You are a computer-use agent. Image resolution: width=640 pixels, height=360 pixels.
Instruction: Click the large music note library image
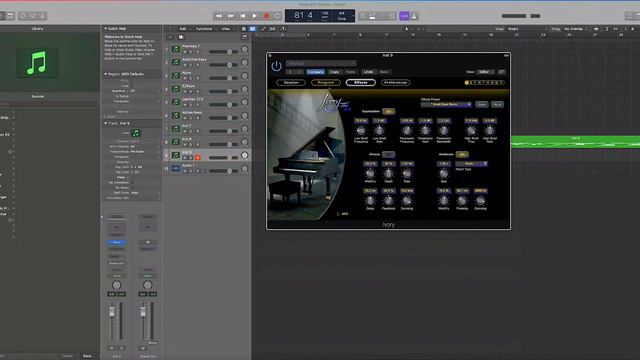click(37, 62)
